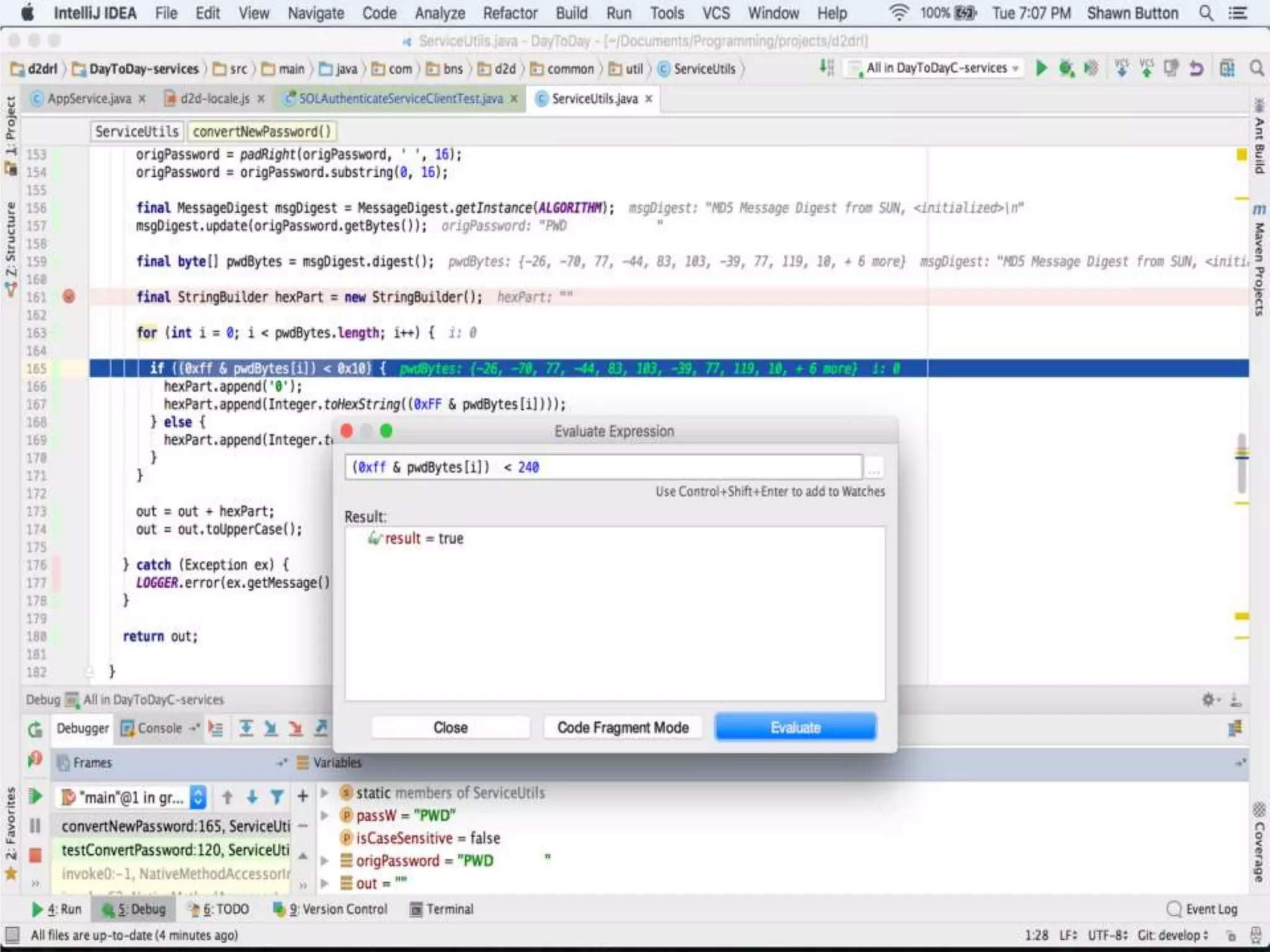Toggle tool window quick access icon in status bar
The height and width of the screenshot is (952, 1270).
[x=12, y=935]
